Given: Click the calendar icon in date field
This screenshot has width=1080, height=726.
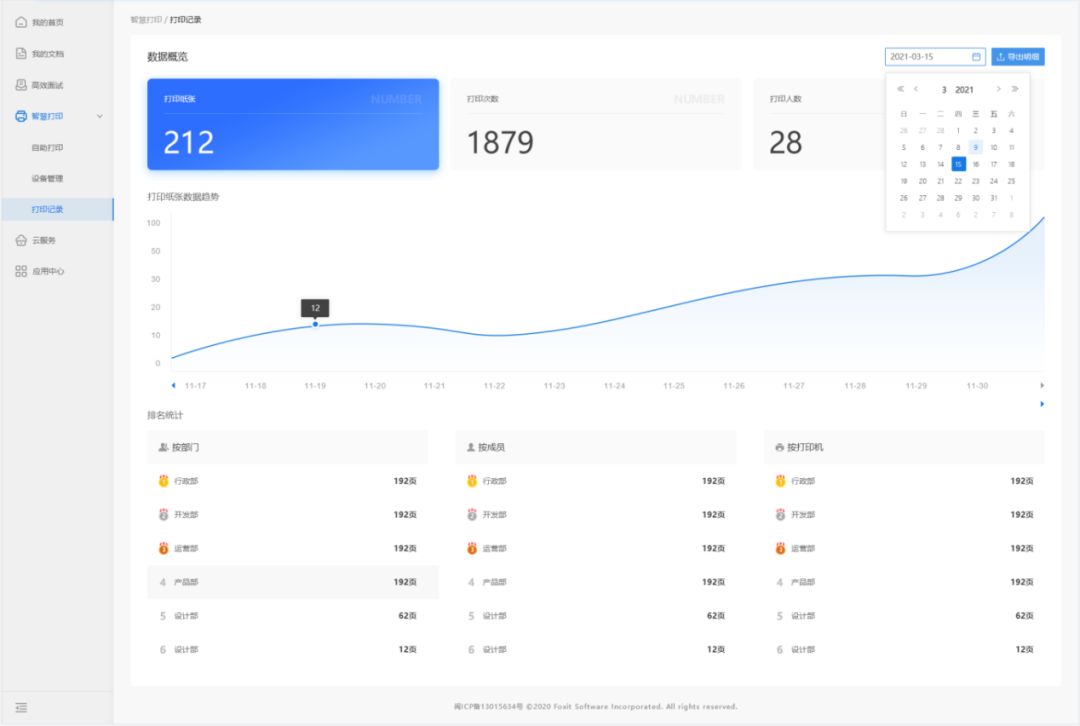Looking at the screenshot, I should (x=976, y=57).
